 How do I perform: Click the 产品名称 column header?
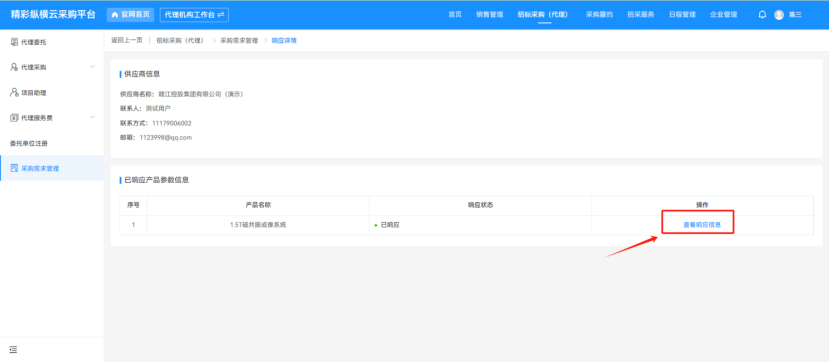coord(258,205)
